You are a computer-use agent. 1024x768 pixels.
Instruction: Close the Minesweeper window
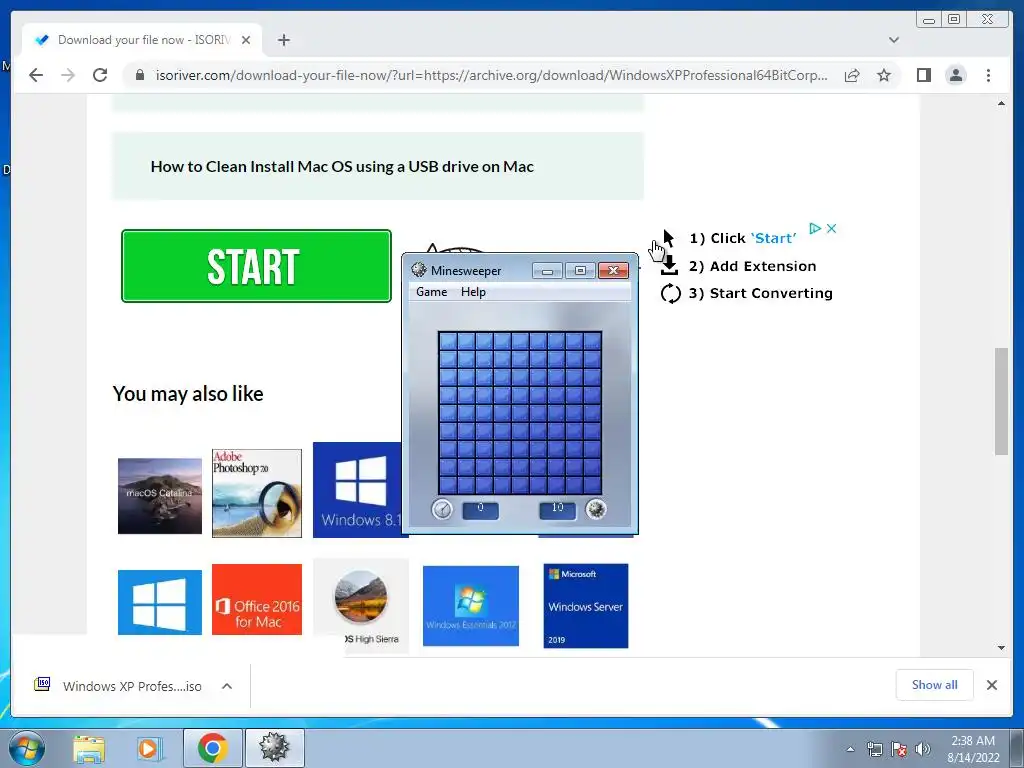[613, 270]
